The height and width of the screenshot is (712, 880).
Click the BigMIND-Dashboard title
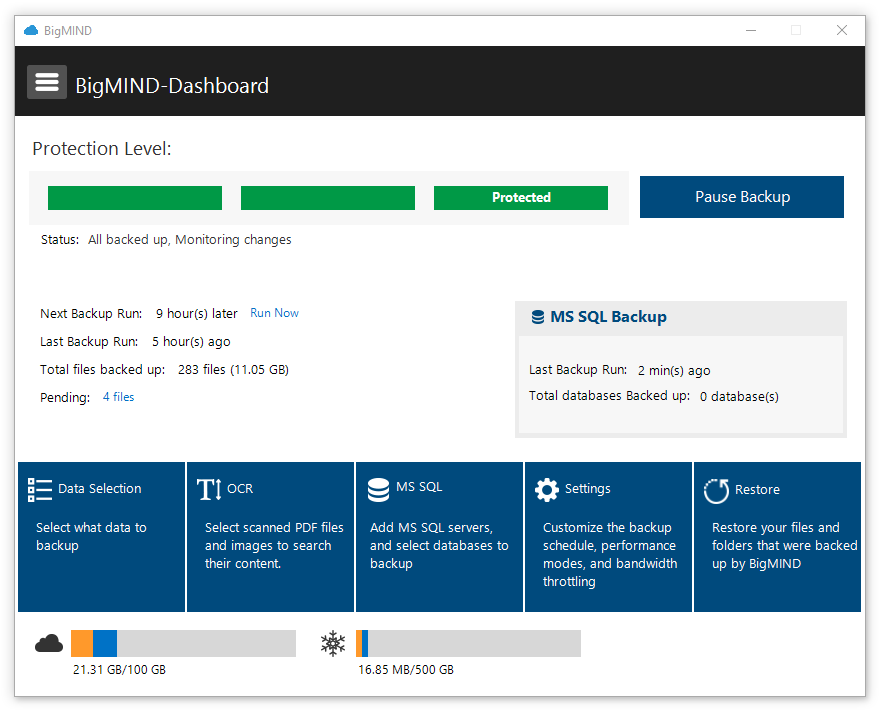[x=172, y=86]
